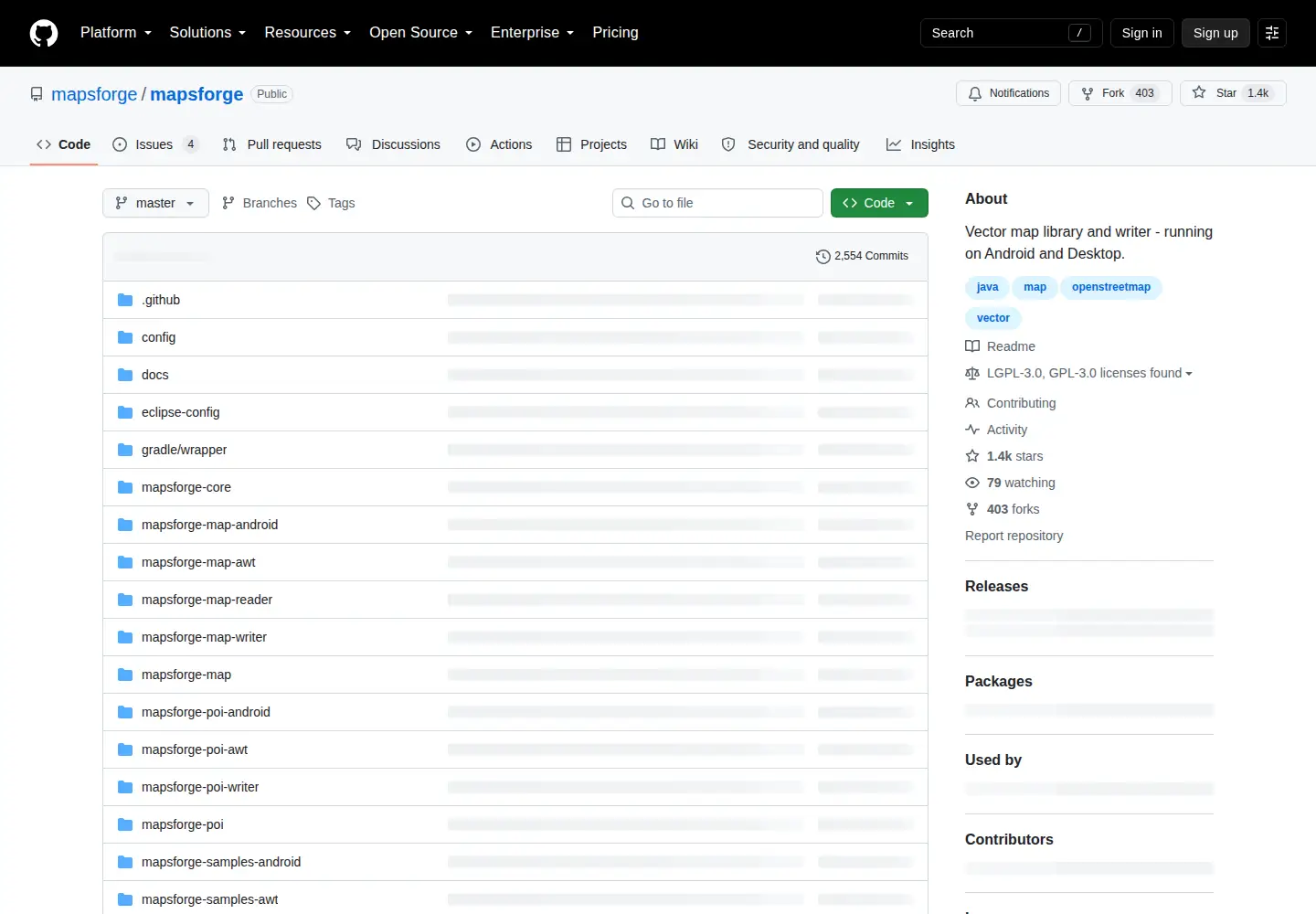This screenshot has width=1316, height=914.
Task: Open the Discussions tab
Action: tap(393, 144)
